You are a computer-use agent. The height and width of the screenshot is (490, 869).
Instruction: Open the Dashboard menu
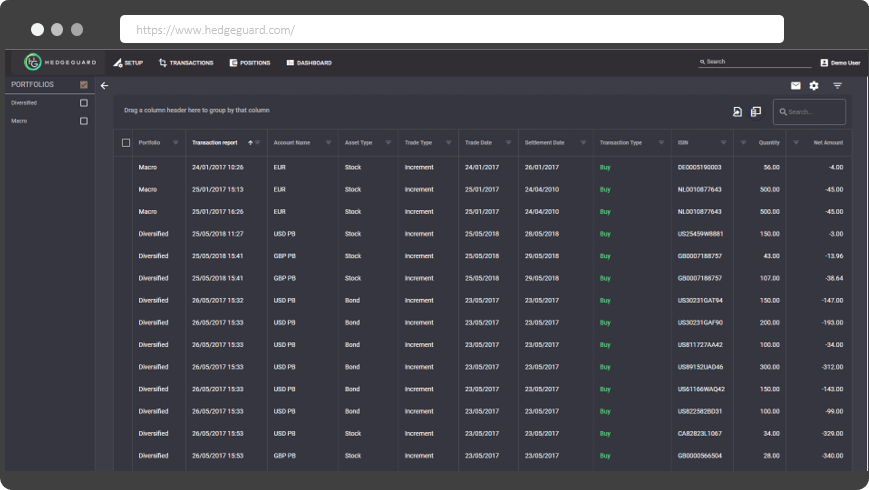pos(309,63)
